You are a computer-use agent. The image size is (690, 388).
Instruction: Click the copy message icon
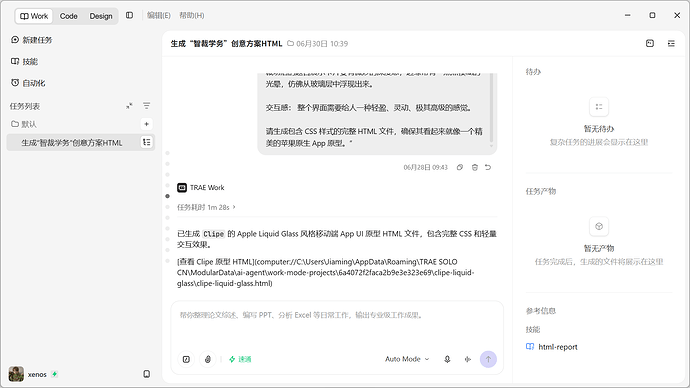[x=460, y=167]
